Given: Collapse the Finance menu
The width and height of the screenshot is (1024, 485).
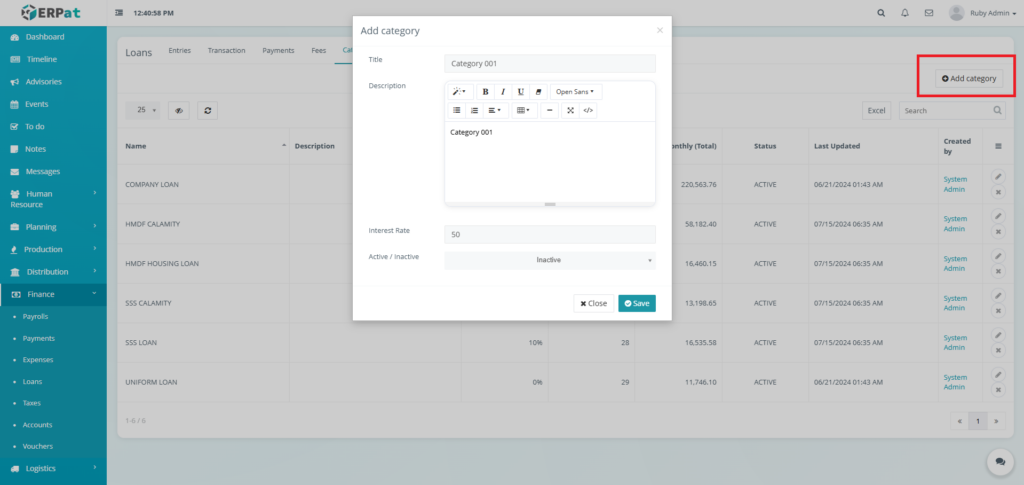Looking at the screenshot, I should [x=54, y=294].
